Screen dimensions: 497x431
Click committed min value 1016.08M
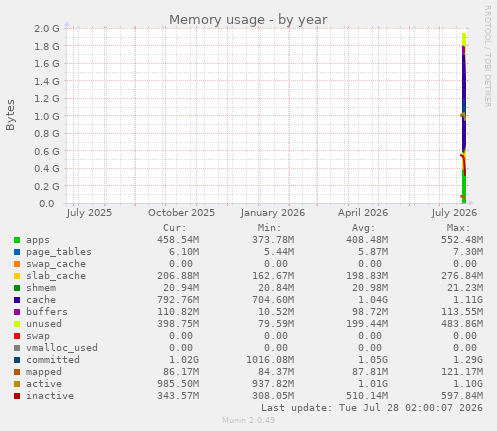pyautogui.click(x=270, y=360)
